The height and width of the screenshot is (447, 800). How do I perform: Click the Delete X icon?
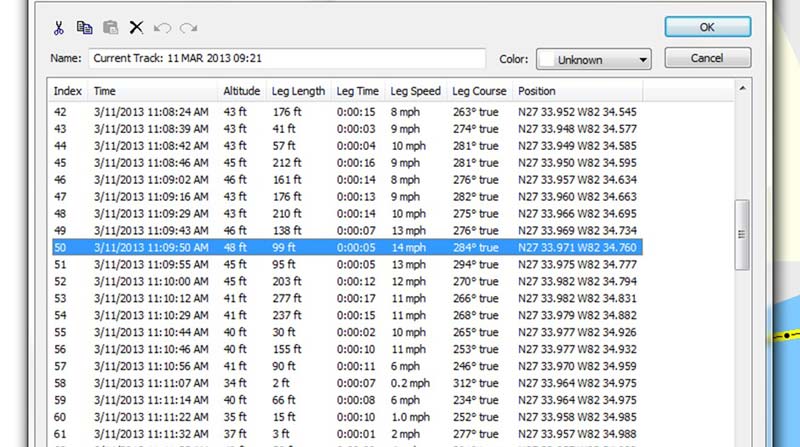click(x=136, y=28)
